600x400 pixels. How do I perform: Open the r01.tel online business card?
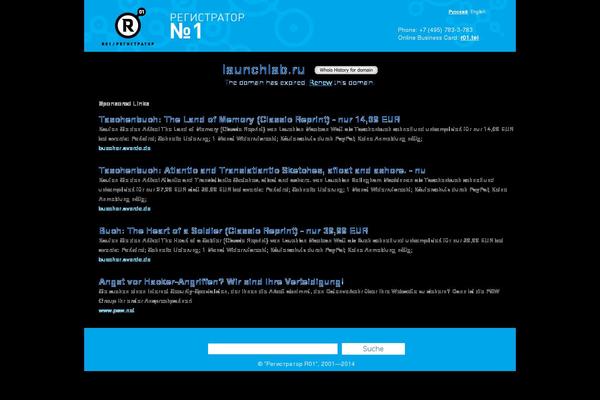(x=470, y=38)
